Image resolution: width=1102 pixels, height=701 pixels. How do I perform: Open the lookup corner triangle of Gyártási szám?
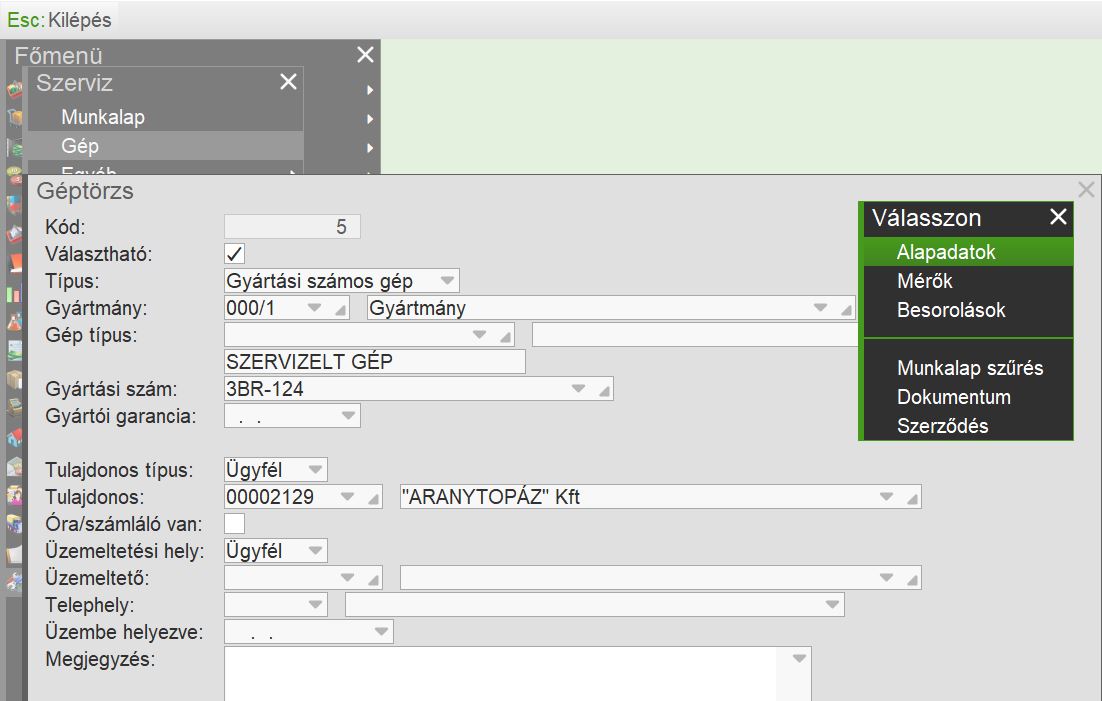(x=604, y=391)
